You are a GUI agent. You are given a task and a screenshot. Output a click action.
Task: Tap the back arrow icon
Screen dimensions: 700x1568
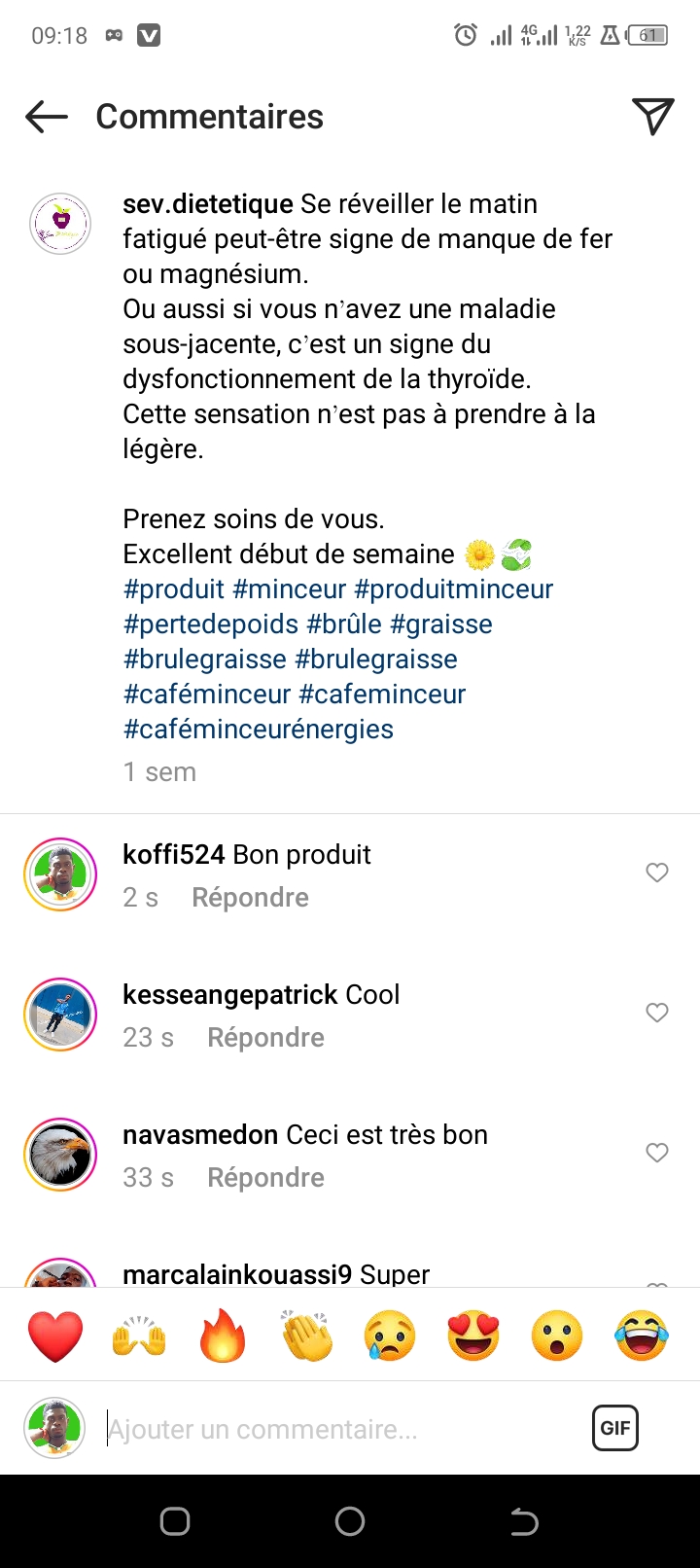click(47, 117)
